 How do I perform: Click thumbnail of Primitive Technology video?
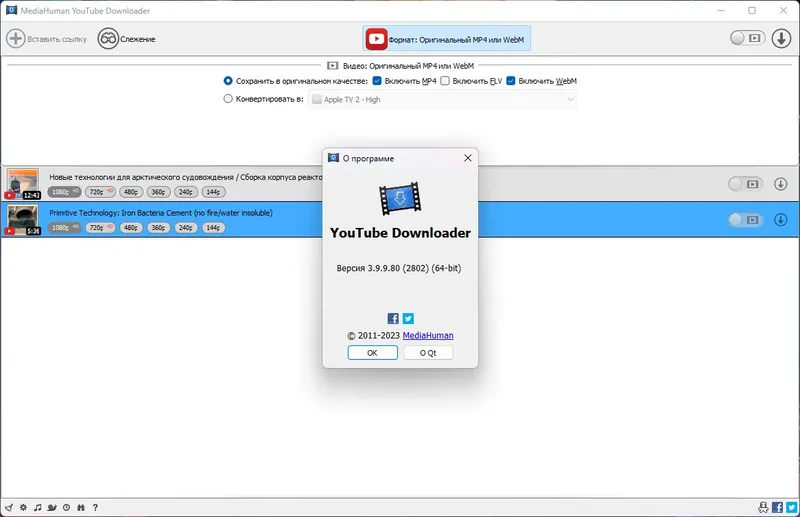click(x=22, y=219)
